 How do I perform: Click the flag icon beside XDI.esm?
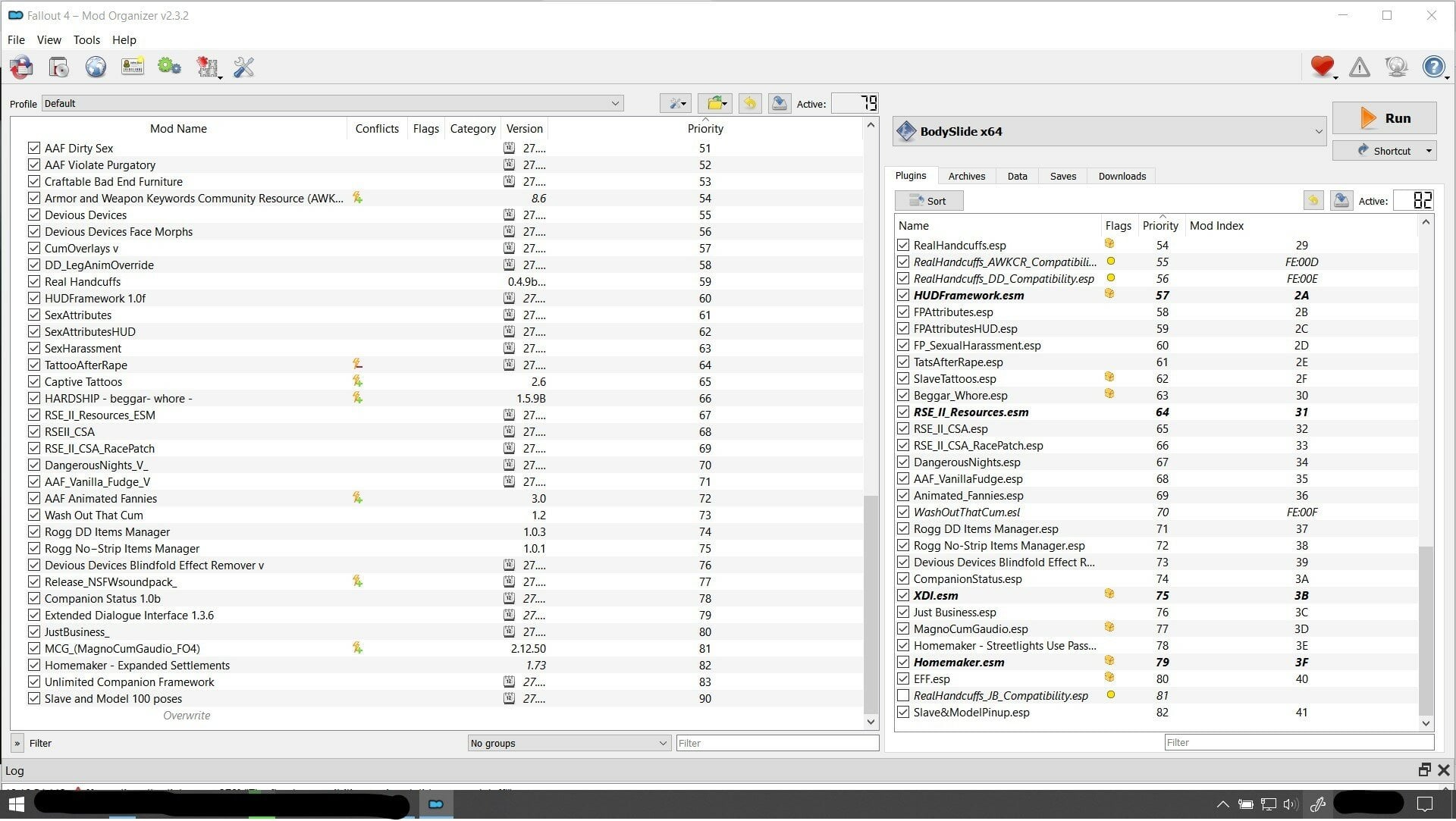(1109, 594)
